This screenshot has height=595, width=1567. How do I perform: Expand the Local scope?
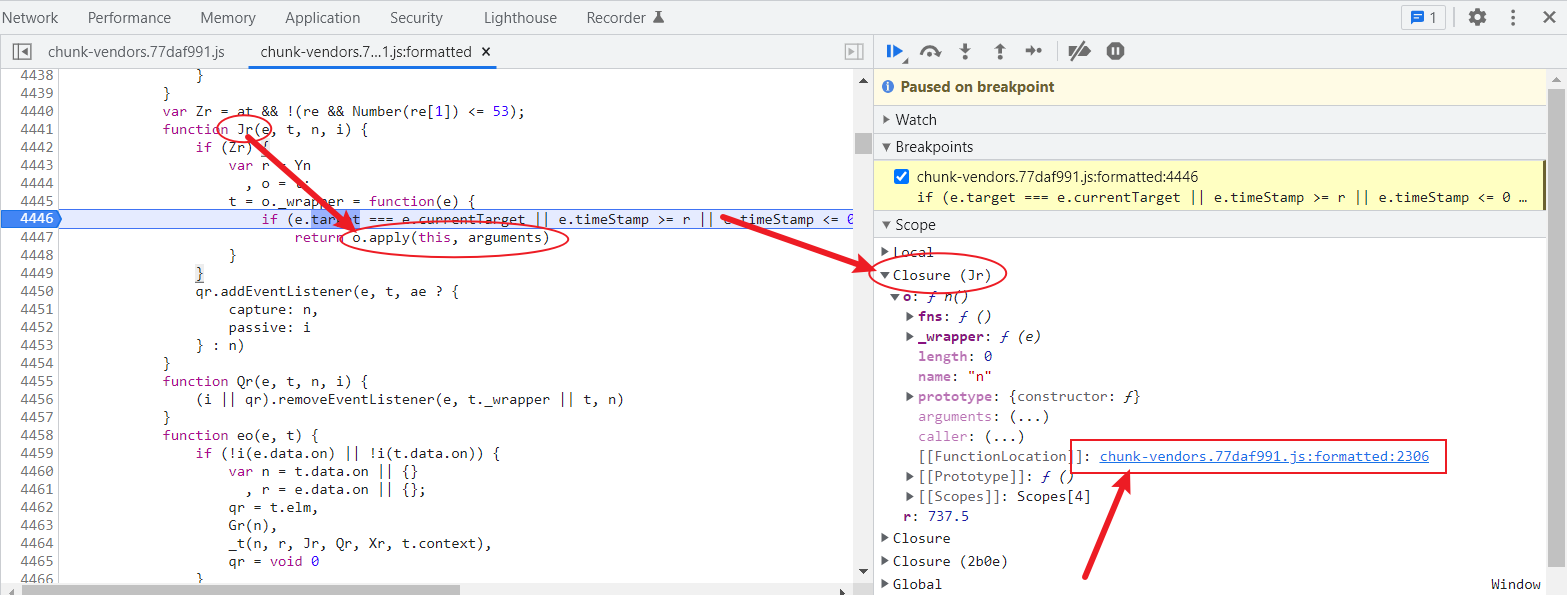point(885,252)
